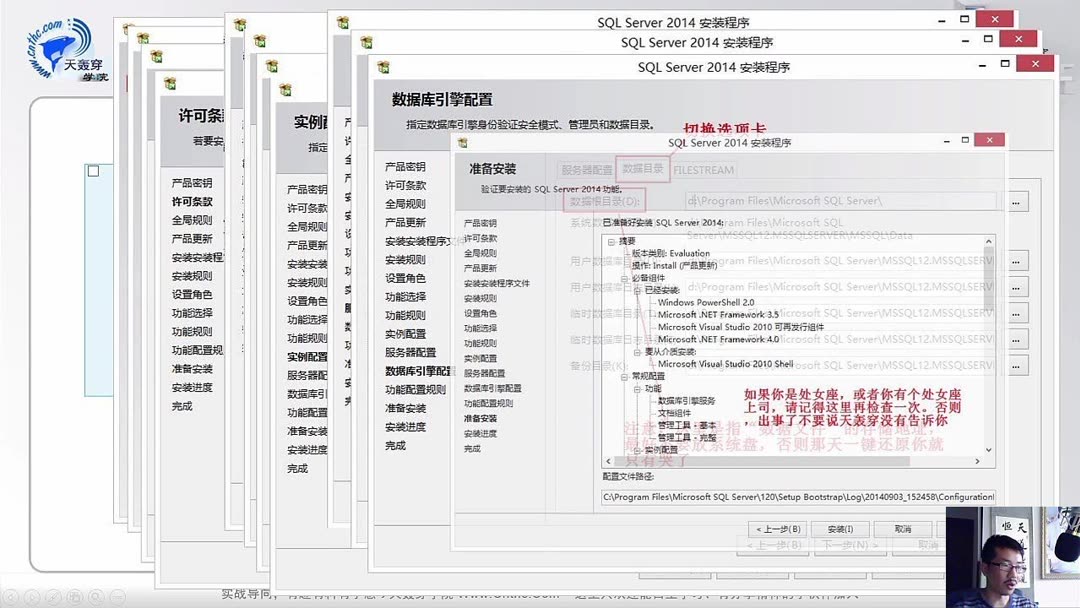Click browse (...) beside 用户数据库目录 field
The width and height of the screenshot is (1080, 608).
pyautogui.click(x=1016, y=261)
